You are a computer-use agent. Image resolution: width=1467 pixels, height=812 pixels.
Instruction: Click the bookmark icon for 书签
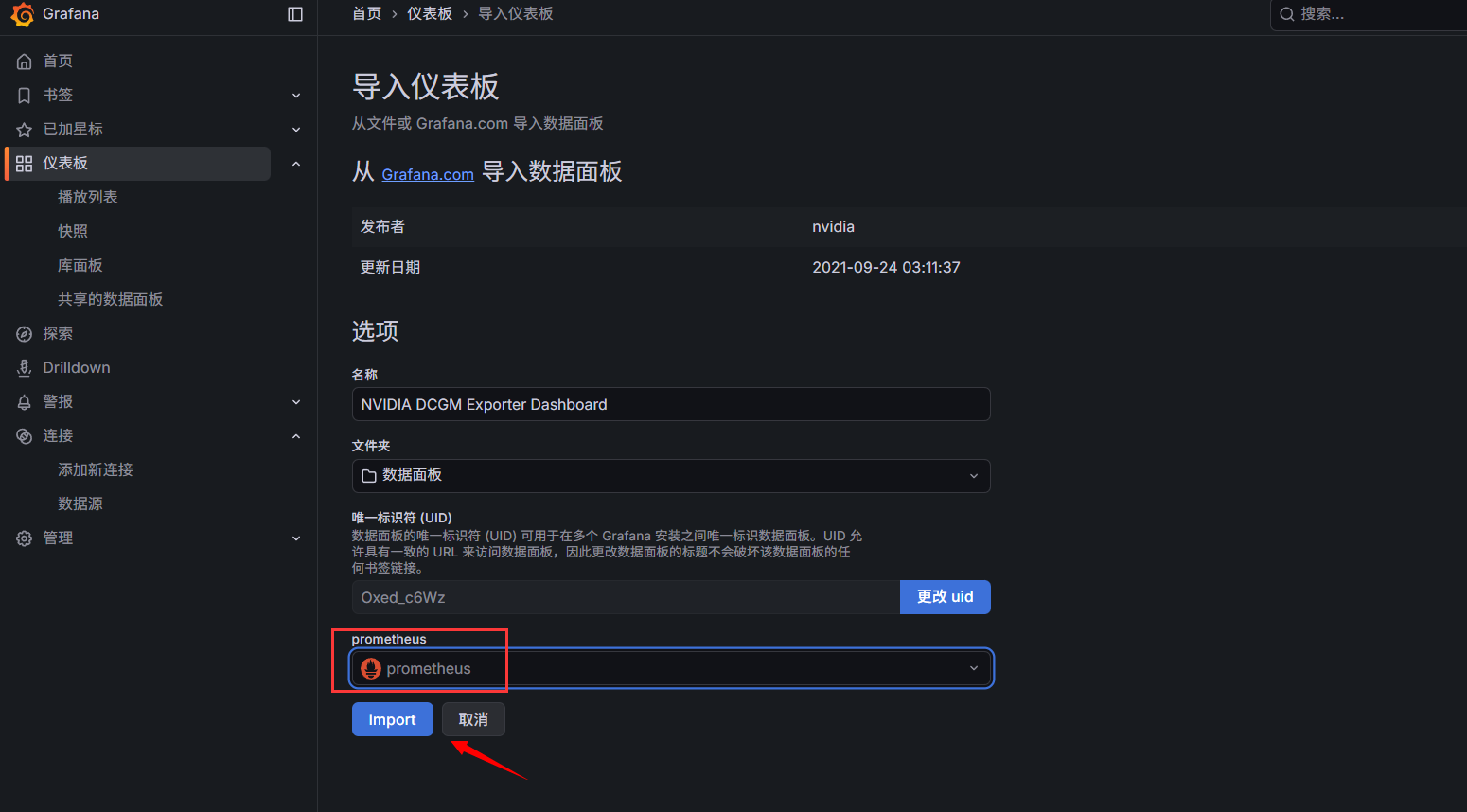25,96
